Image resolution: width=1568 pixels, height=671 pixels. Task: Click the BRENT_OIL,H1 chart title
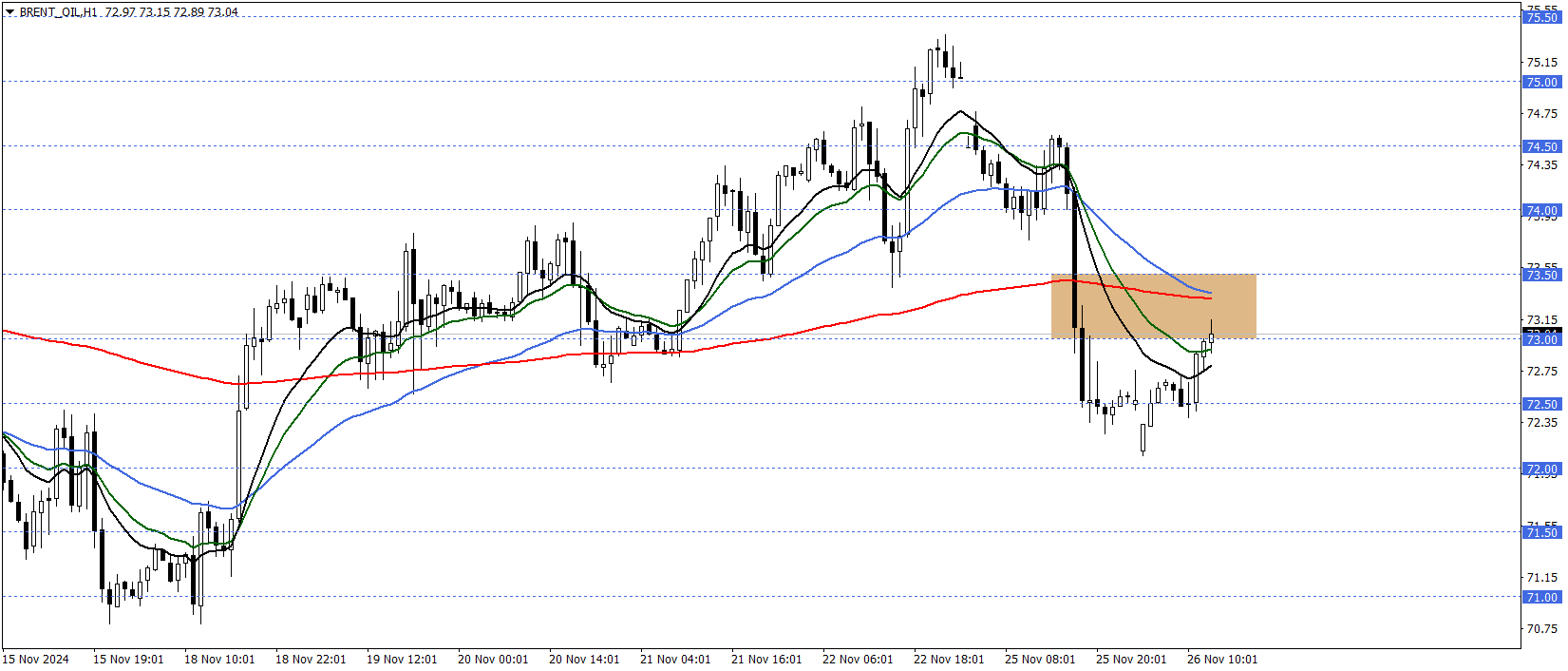[x=58, y=12]
